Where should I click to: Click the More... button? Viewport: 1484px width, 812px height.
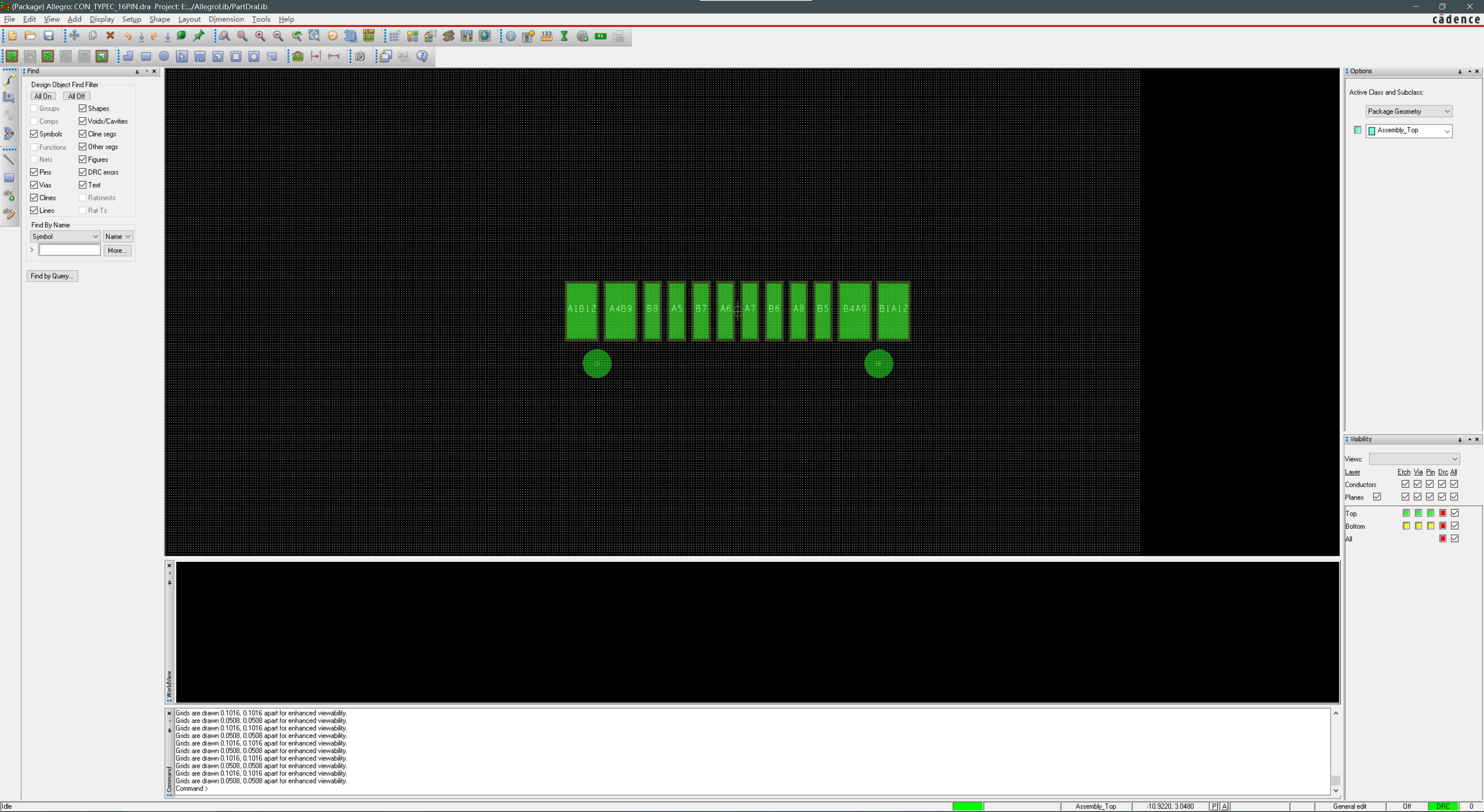[x=117, y=250]
